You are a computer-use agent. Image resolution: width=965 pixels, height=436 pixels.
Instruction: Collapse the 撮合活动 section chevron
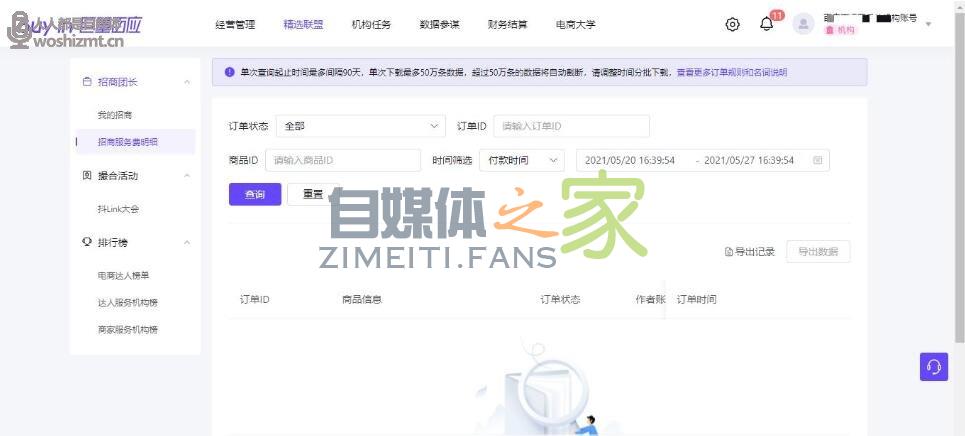tap(187, 176)
